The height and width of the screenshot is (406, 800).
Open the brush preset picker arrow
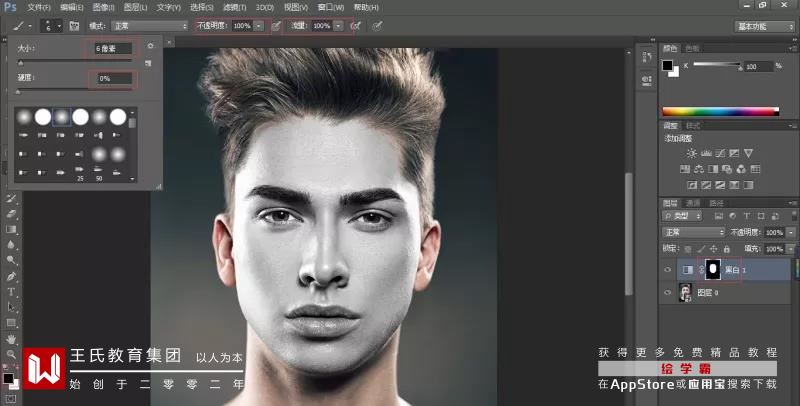tap(59, 26)
